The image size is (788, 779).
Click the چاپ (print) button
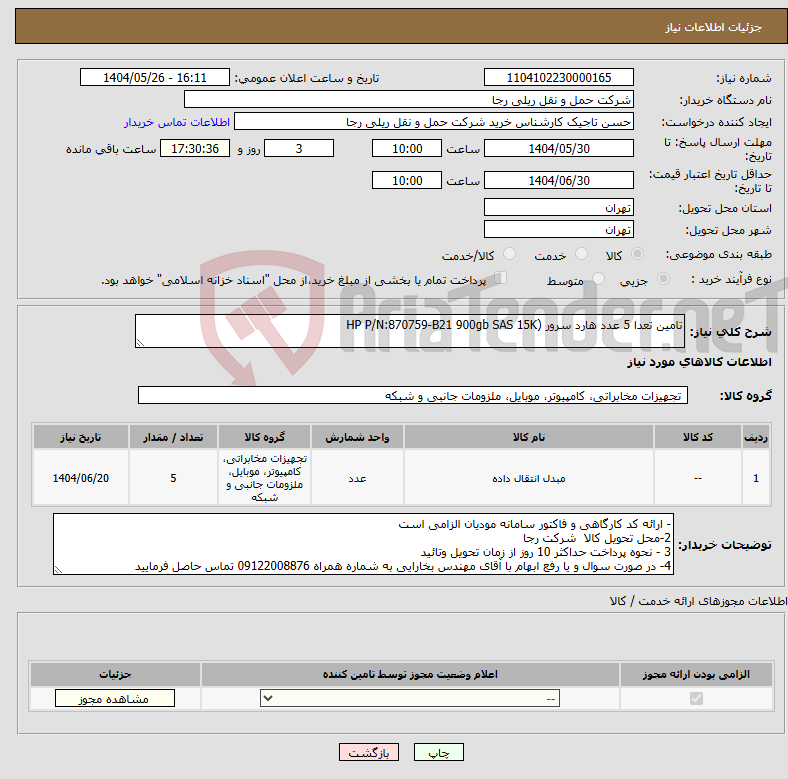(438, 752)
